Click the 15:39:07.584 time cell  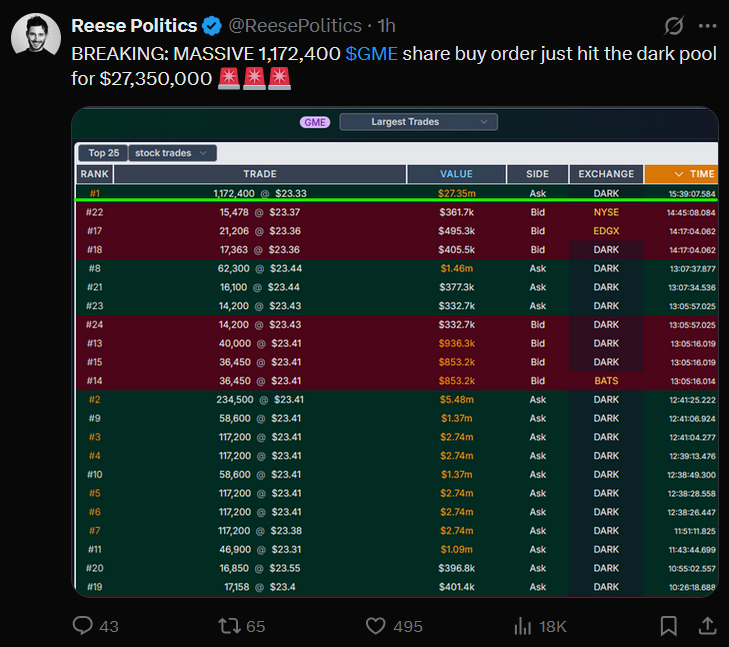pyautogui.click(x=692, y=194)
